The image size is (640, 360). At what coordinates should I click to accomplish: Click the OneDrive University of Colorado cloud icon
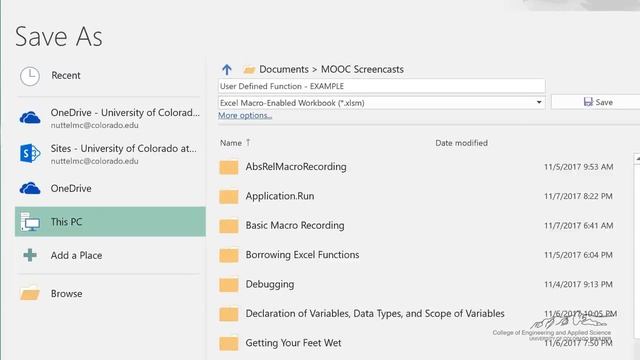pos(30,118)
